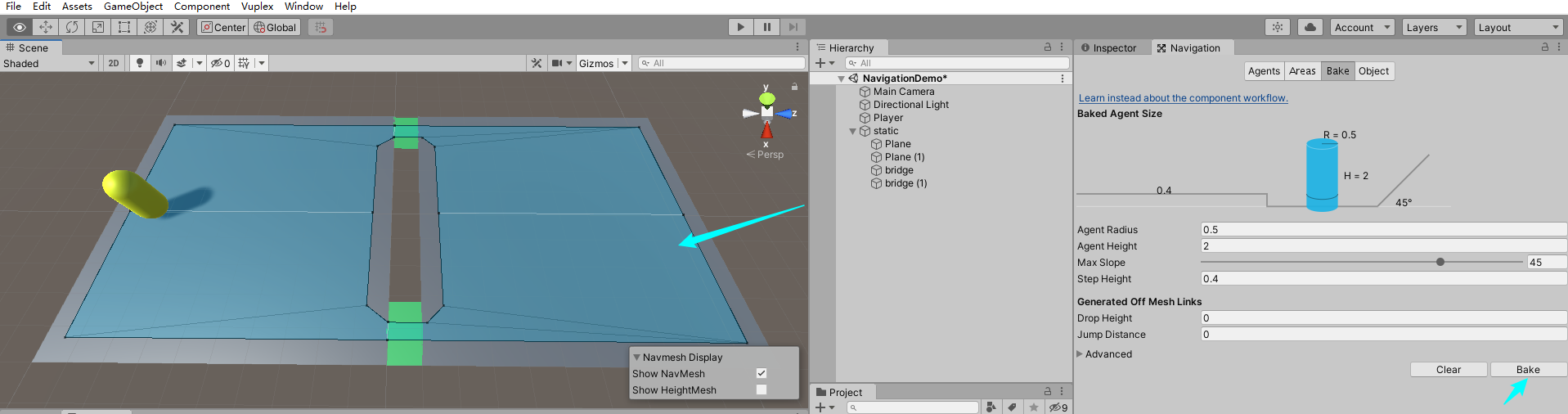Collapse the static object in Hierarchy

(x=852, y=131)
